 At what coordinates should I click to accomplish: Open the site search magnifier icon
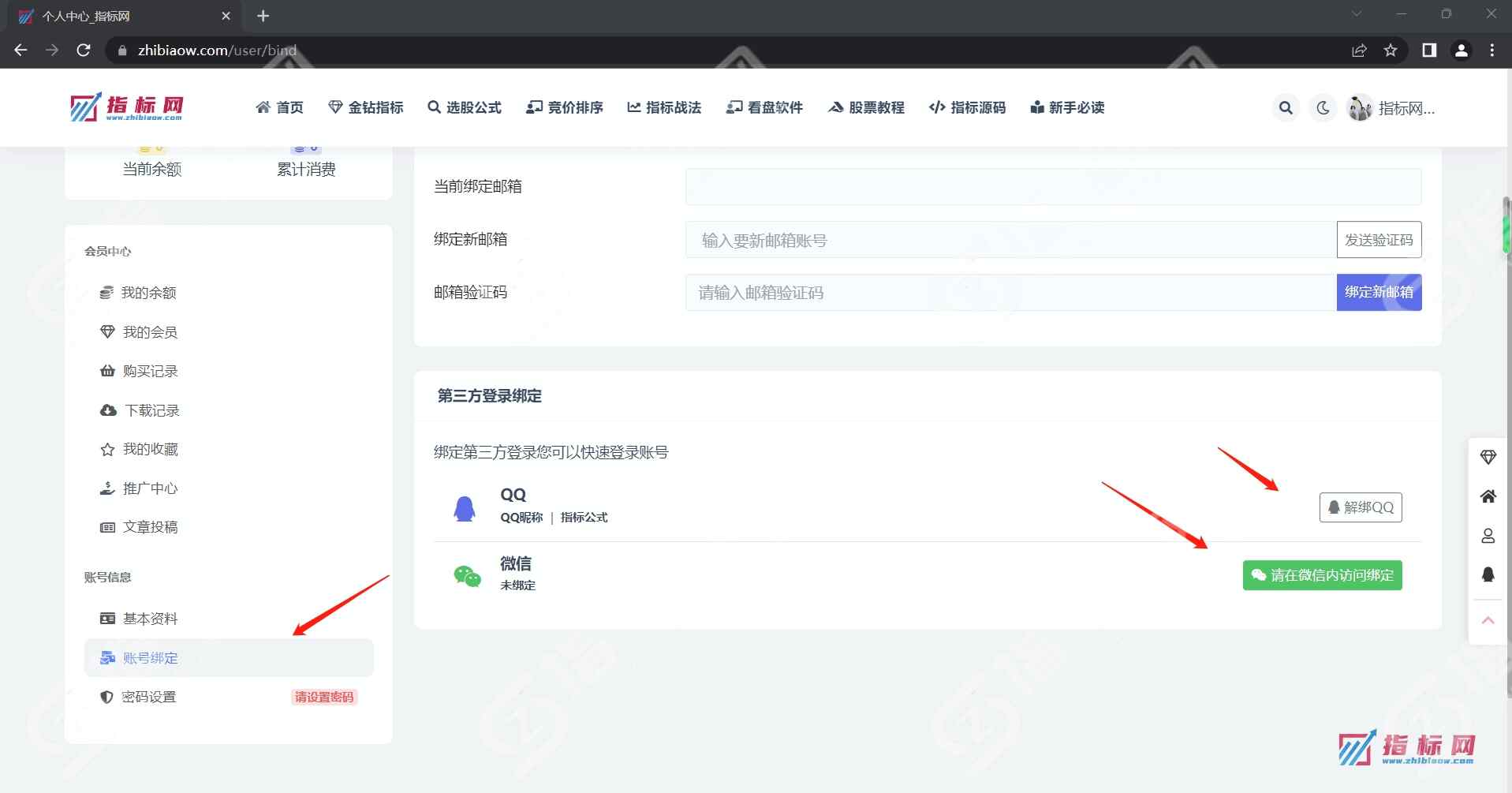click(1285, 107)
